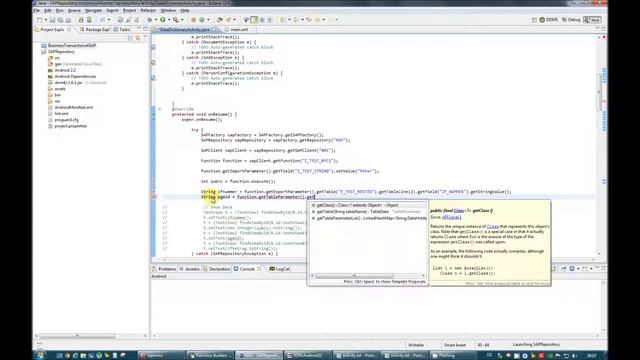640x360 pixels.
Task: Click the Windows Start button
Action: (x=40, y=355)
